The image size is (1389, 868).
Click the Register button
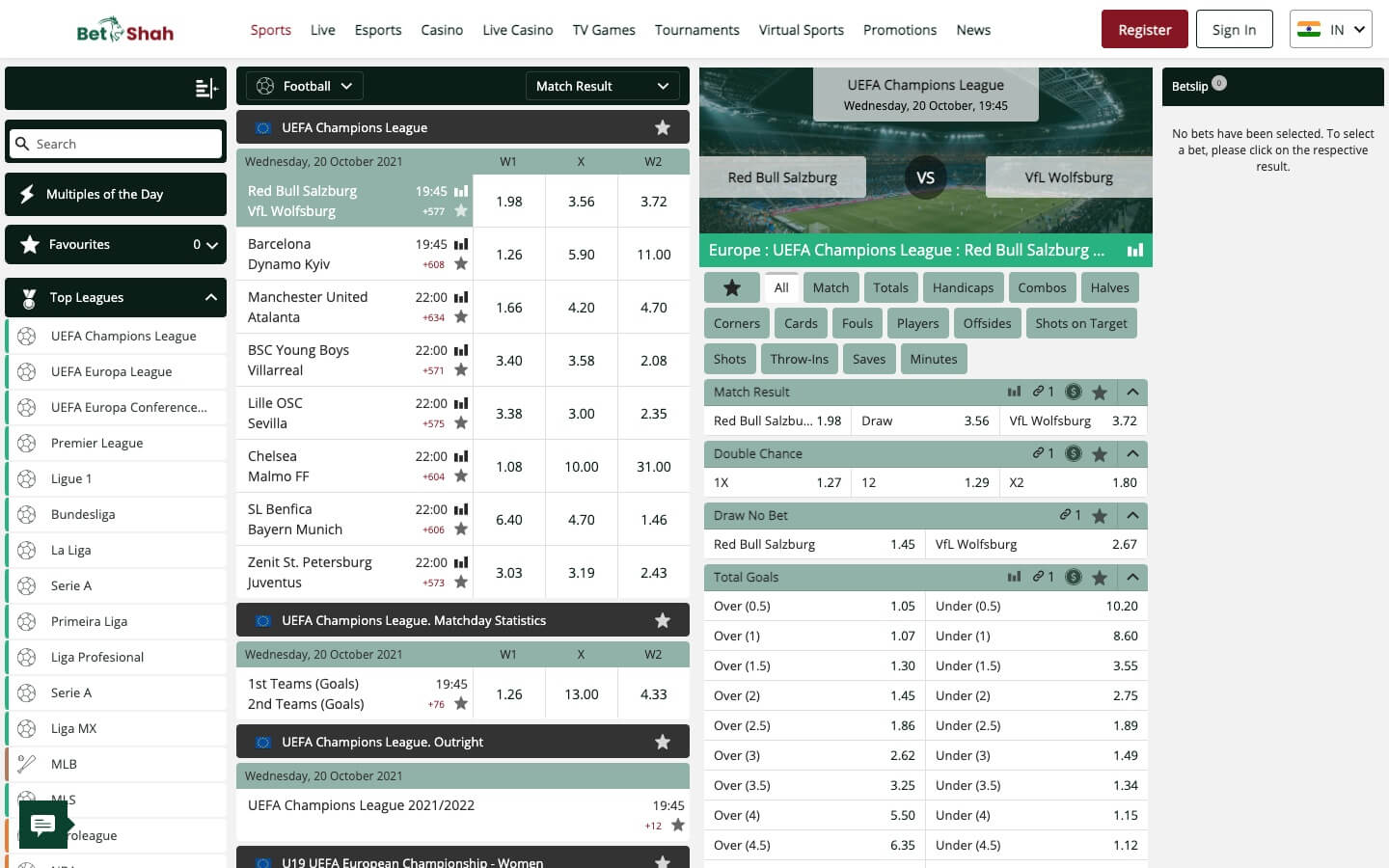point(1144,29)
